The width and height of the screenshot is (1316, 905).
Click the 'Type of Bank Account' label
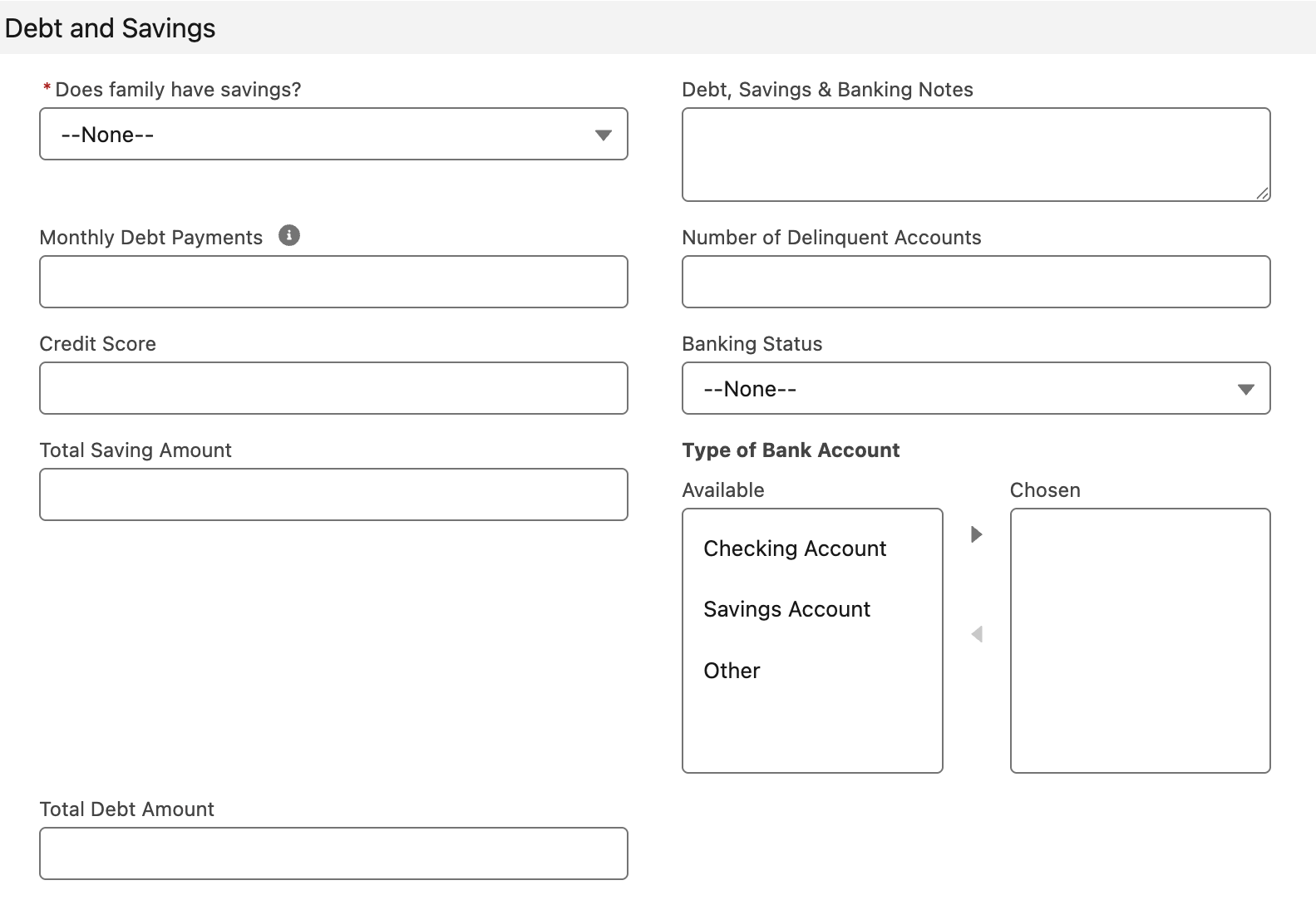click(x=791, y=450)
